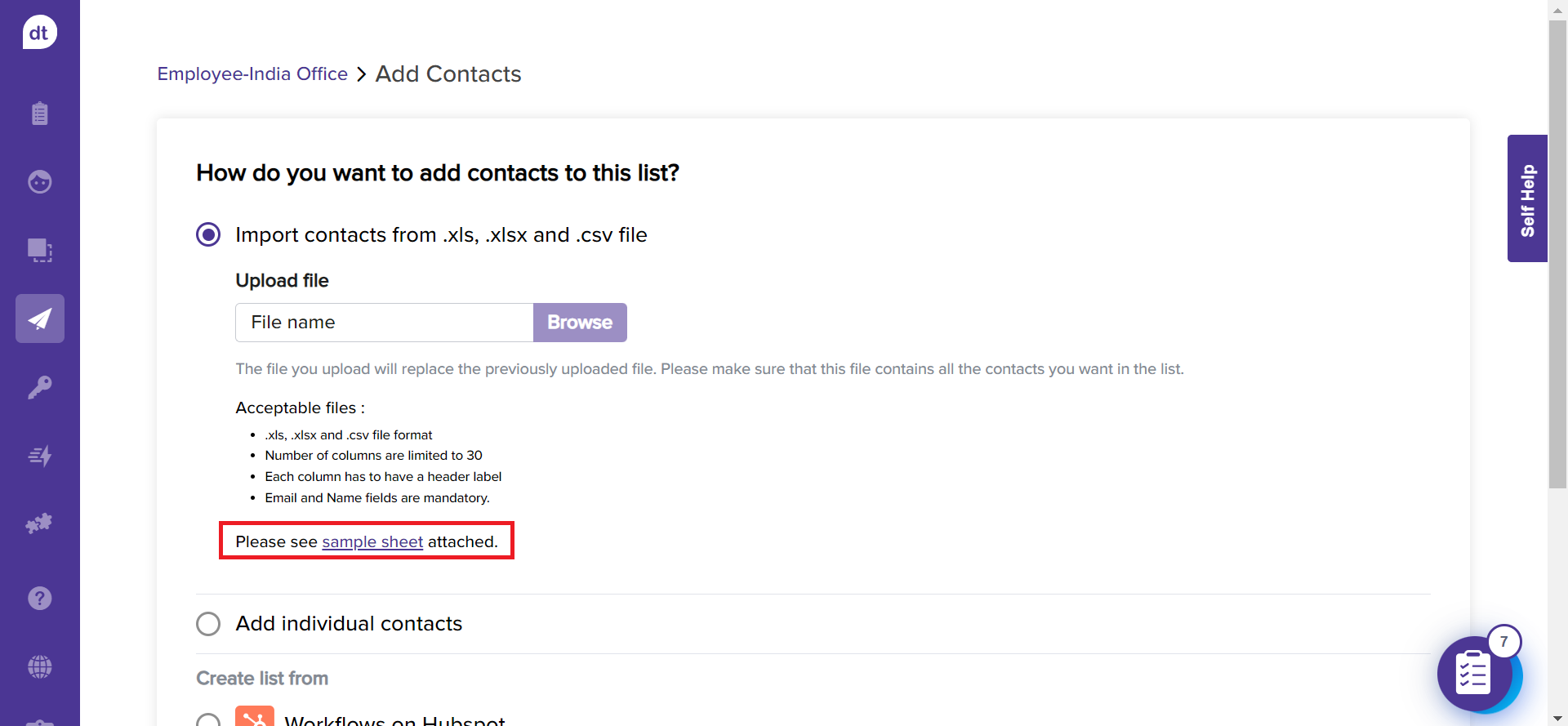Viewport: 1568px width, 726px height.
Task: Open the puzzle pieces integrations icon
Action: click(x=39, y=523)
